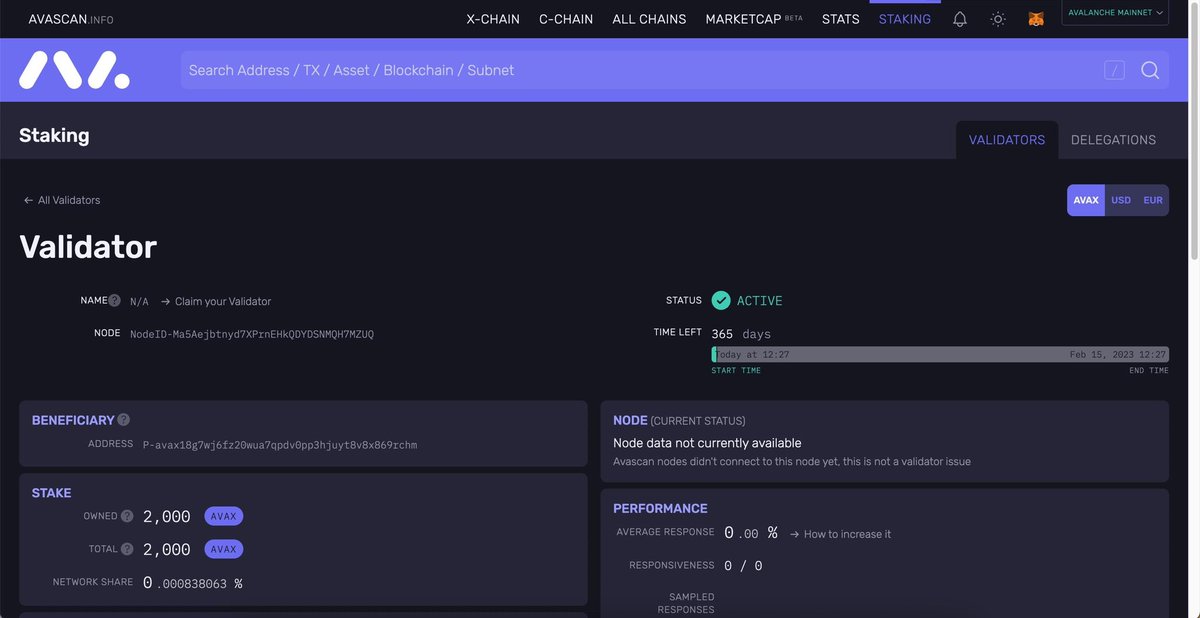The width and height of the screenshot is (1200, 618).
Task: Click the 365 days time left value
Action: [x=741, y=333]
